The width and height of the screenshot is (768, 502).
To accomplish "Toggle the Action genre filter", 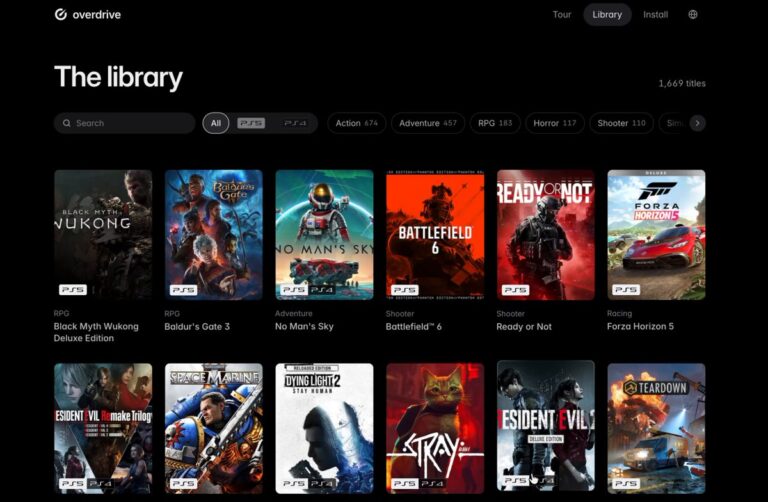I will click(x=357, y=123).
